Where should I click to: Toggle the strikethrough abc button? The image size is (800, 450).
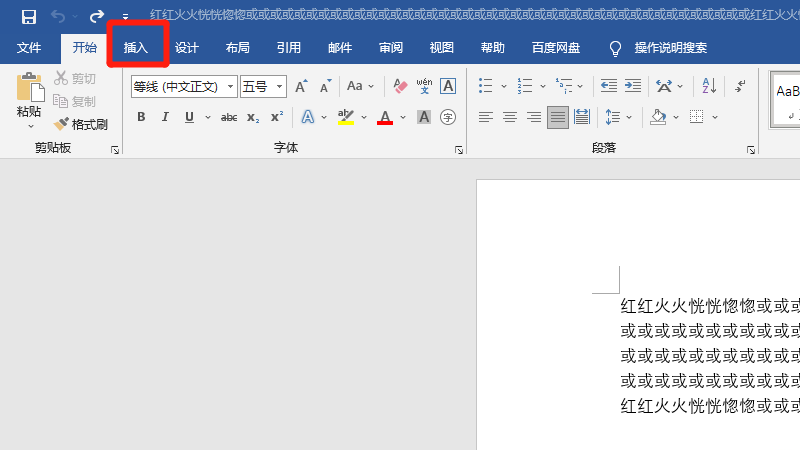click(229, 118)
